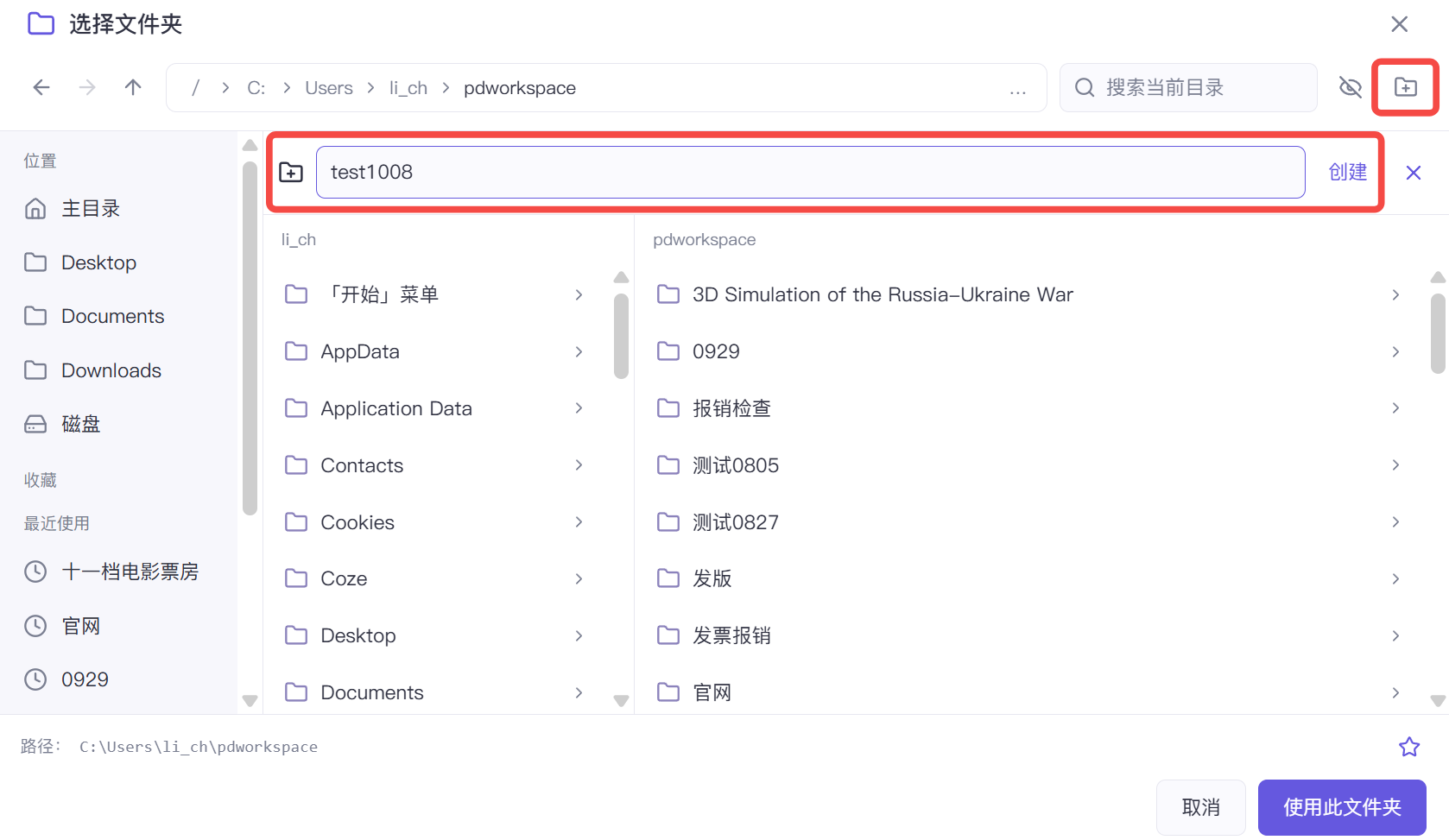Click C: in the breadcrumb path
The image size is (1449, 840).
click(x=256, y=88)
